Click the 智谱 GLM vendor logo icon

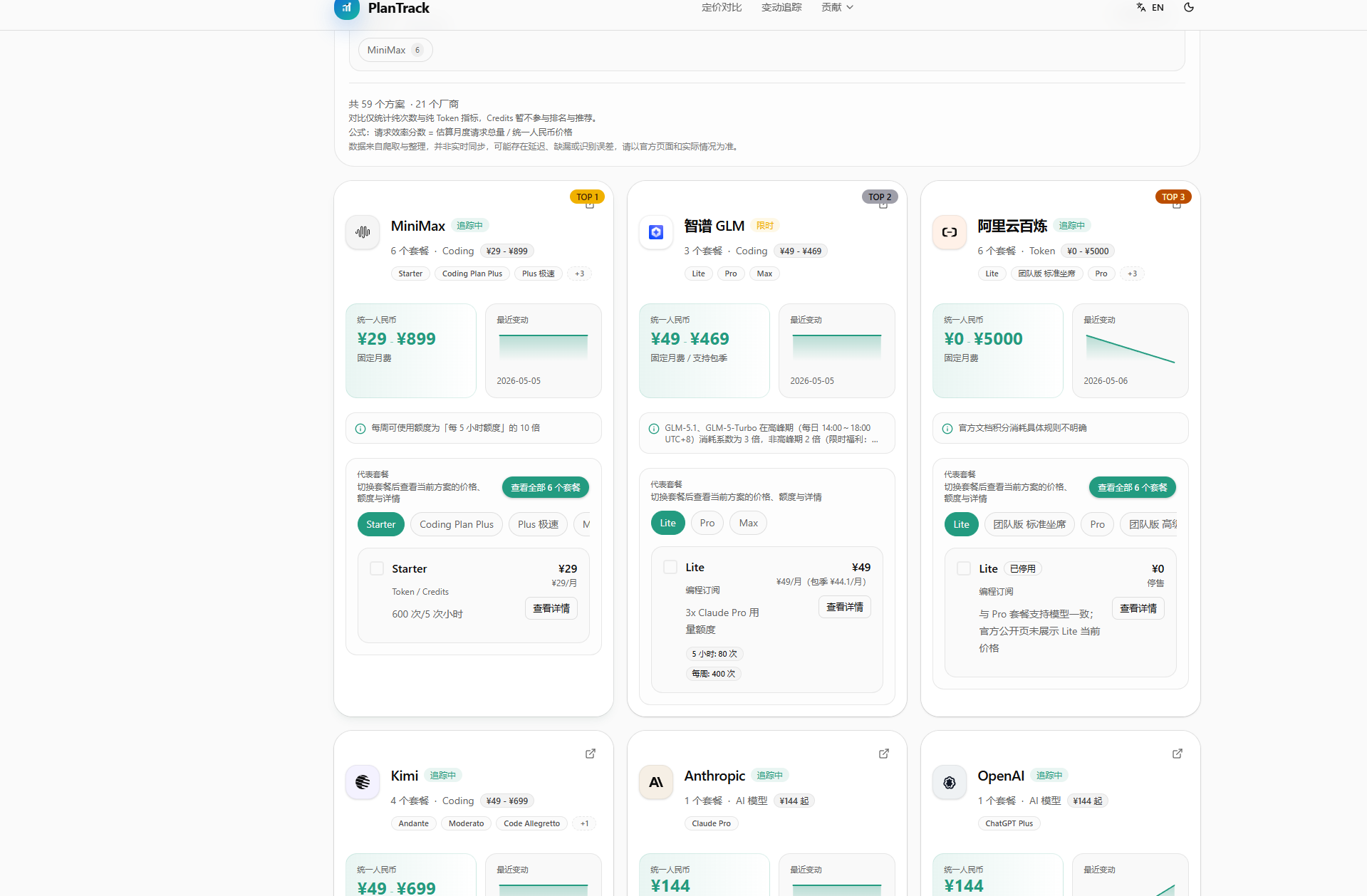coord(656,232)
